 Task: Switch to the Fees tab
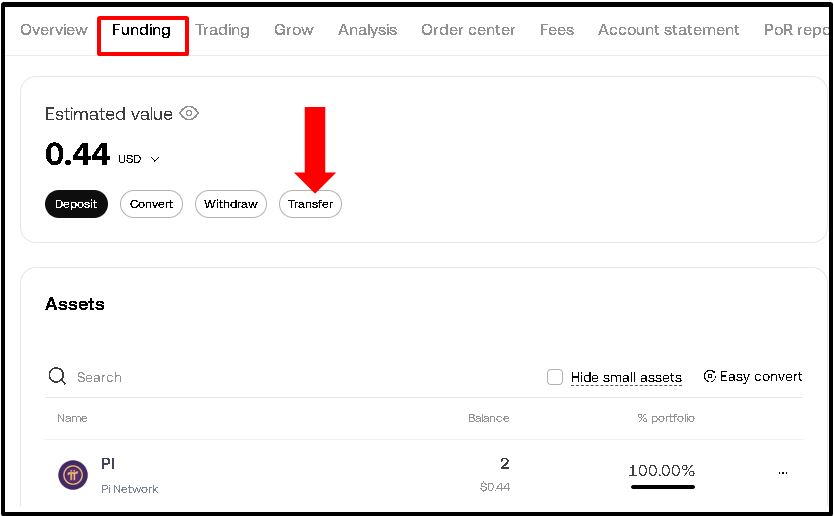point(557,30)
